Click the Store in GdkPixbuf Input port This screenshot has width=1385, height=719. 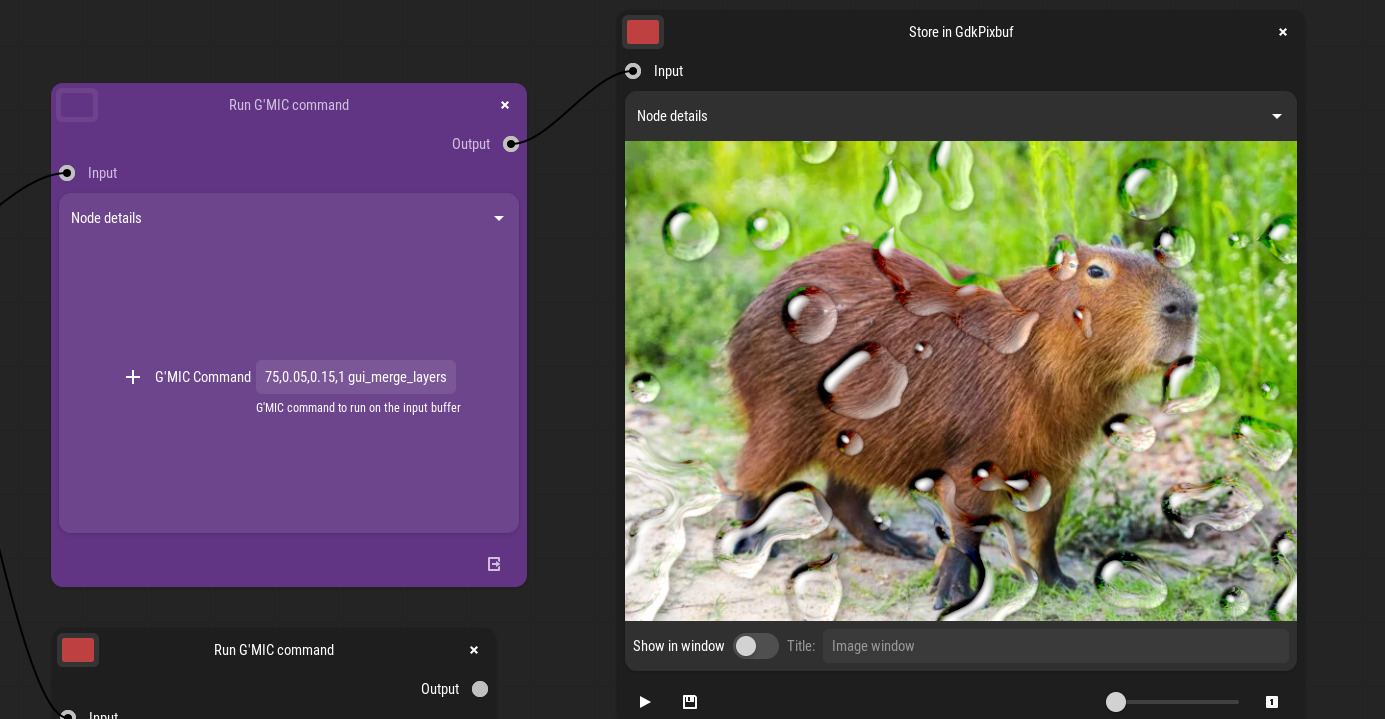[x=633, y=71]
